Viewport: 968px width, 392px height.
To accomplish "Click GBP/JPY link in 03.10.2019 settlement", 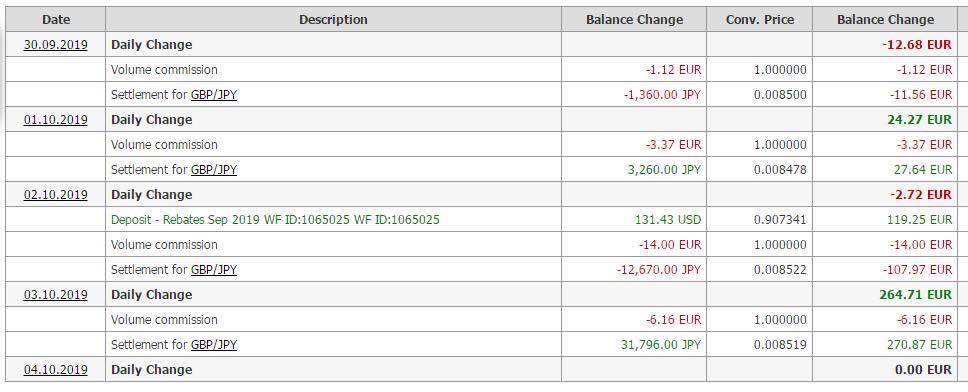I will 214,344.
